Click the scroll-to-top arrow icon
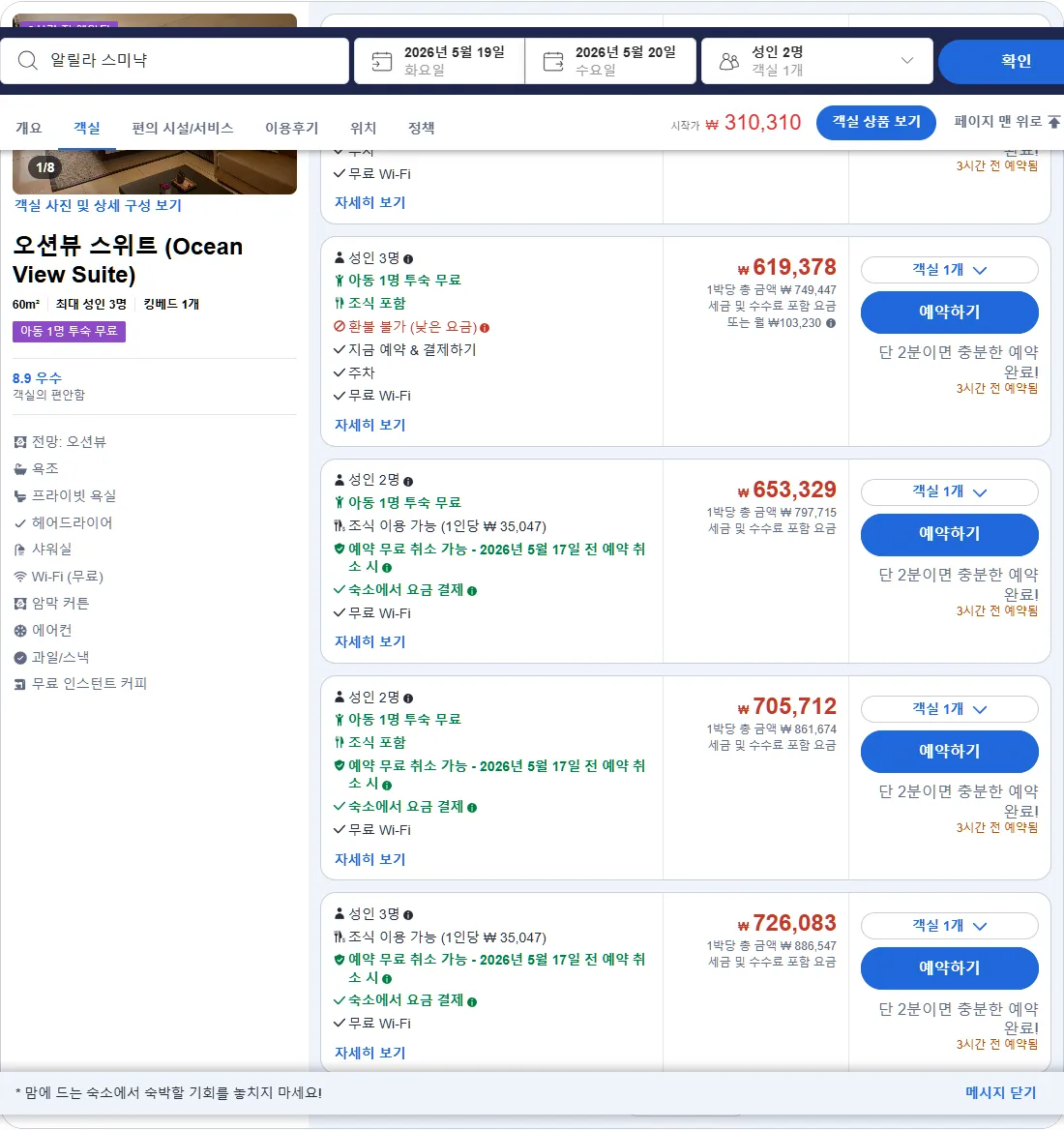Viewport: 1064px width, 1130px height. click(x=1054, y=122)
